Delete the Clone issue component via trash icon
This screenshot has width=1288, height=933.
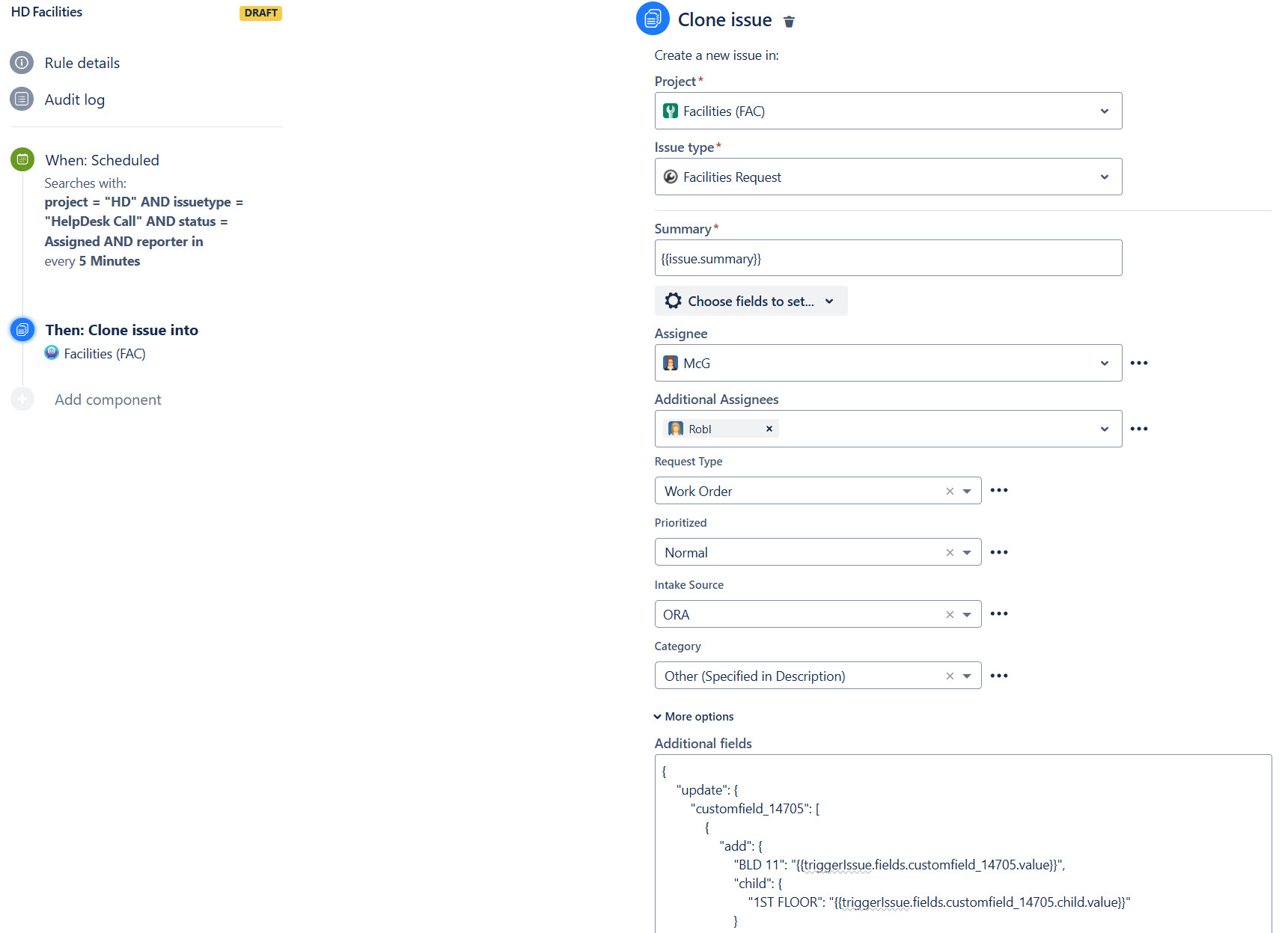pyautogui.click(x=789, y=22)
